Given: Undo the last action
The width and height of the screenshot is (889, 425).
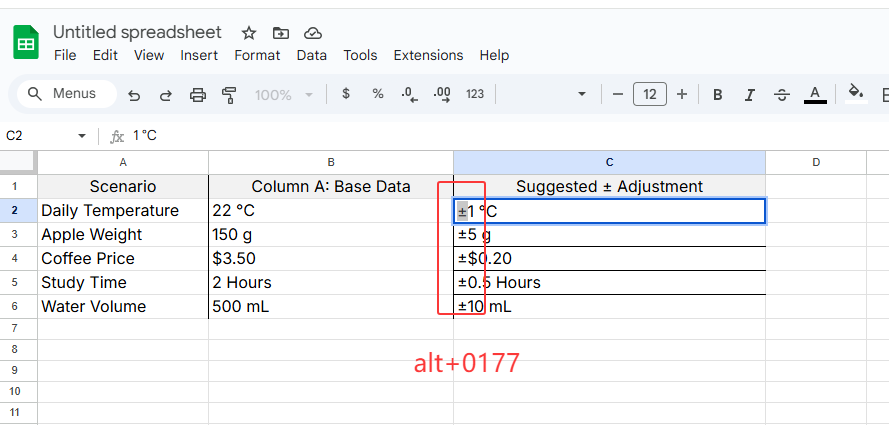Looking at the screenshot, I should [134, 95].
